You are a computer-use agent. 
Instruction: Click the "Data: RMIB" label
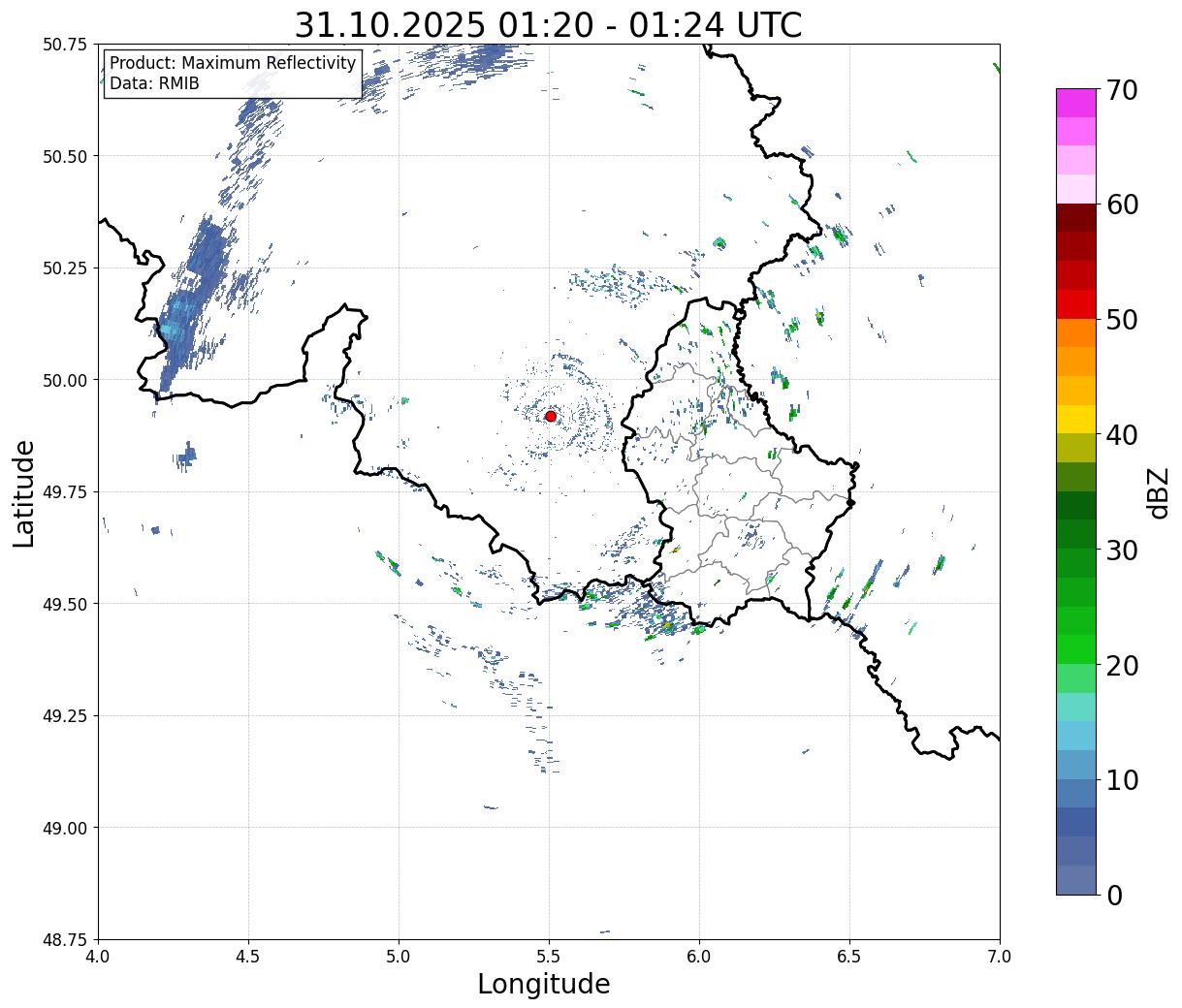tap(154, 83)
